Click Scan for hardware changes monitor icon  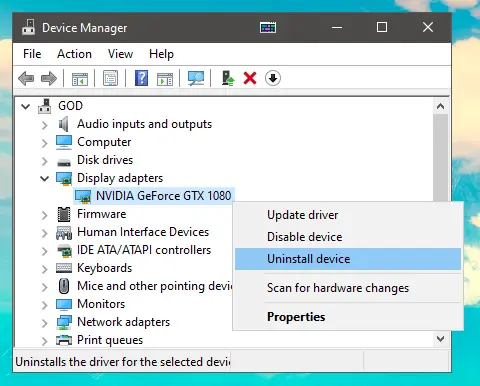click(196, 78)
